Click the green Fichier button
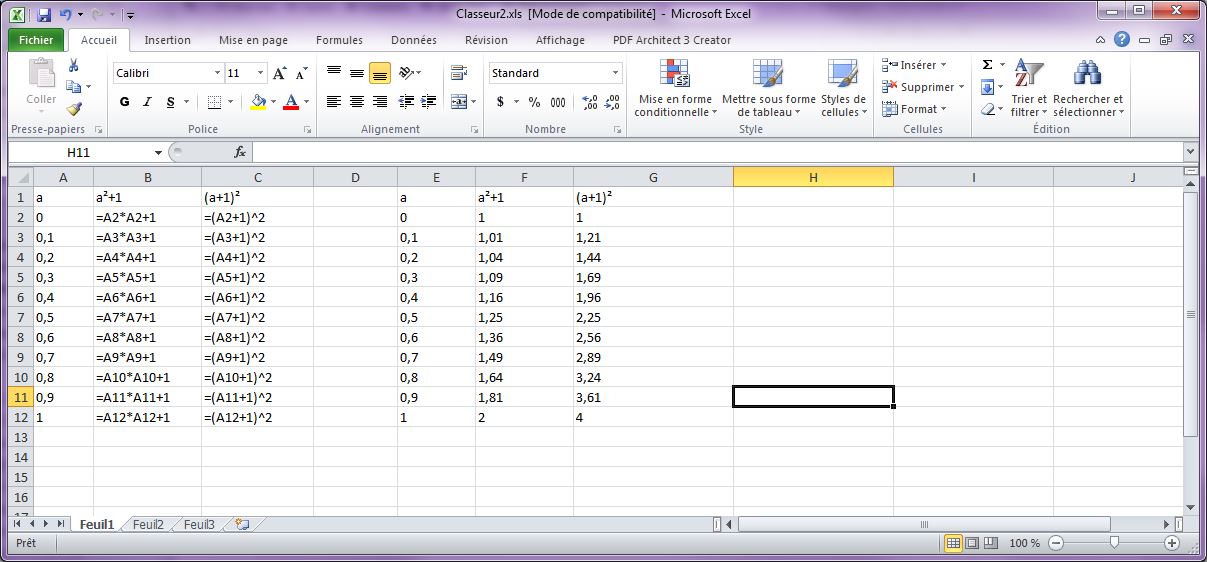The image size is (1207, 562). [37, 40]
